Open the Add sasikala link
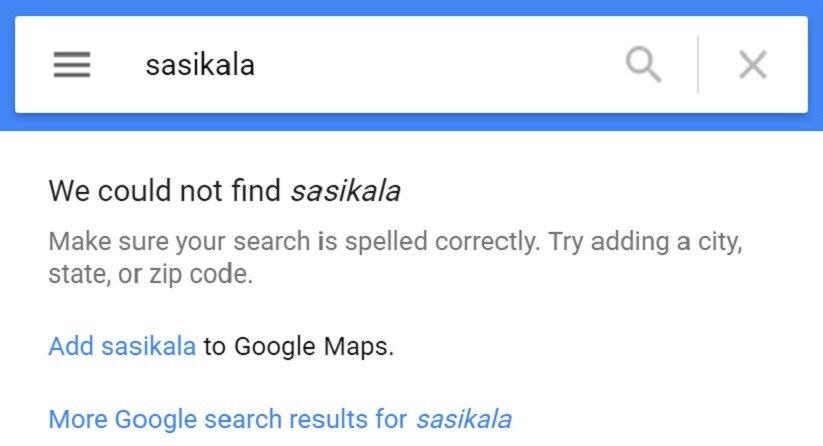This screenshot has height=446, width=823. point(122,346)
